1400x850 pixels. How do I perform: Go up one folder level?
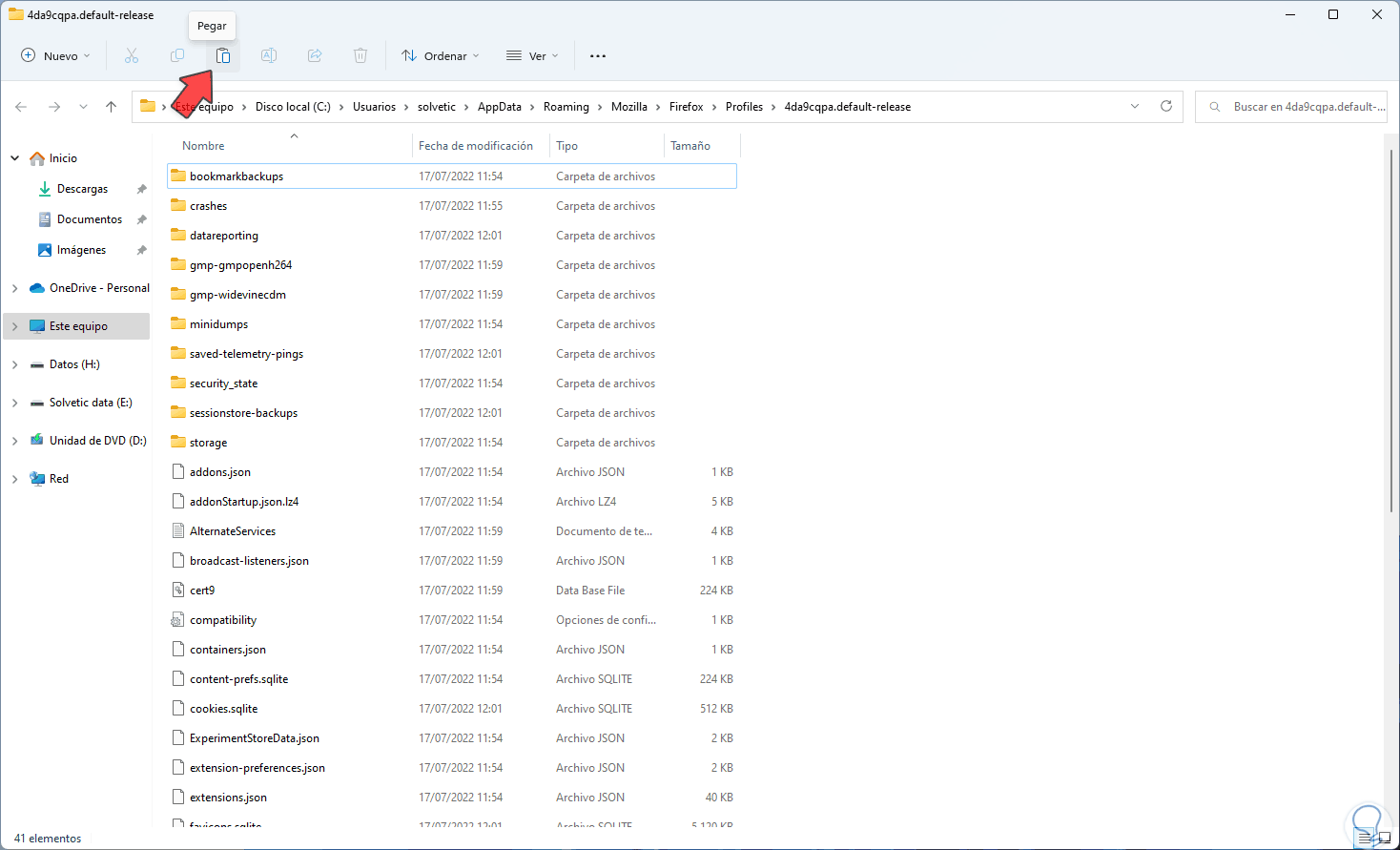112,107
